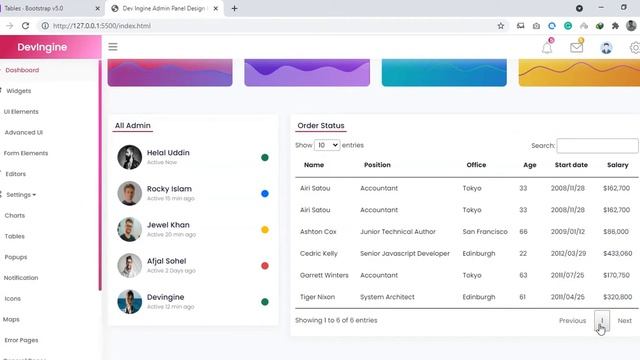Sort table by Salary column
This screenshot has width=640, height=360.
(618, 165)
